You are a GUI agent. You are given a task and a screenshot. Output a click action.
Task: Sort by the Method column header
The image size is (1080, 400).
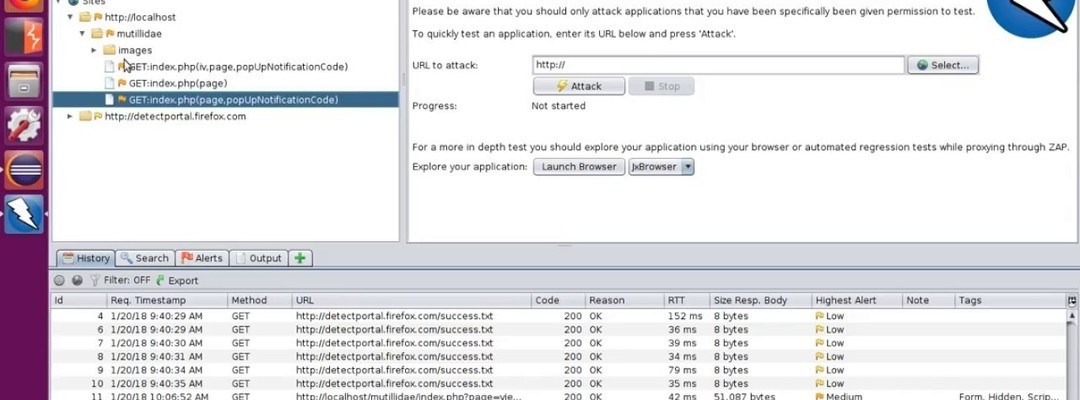coord(260,301)
